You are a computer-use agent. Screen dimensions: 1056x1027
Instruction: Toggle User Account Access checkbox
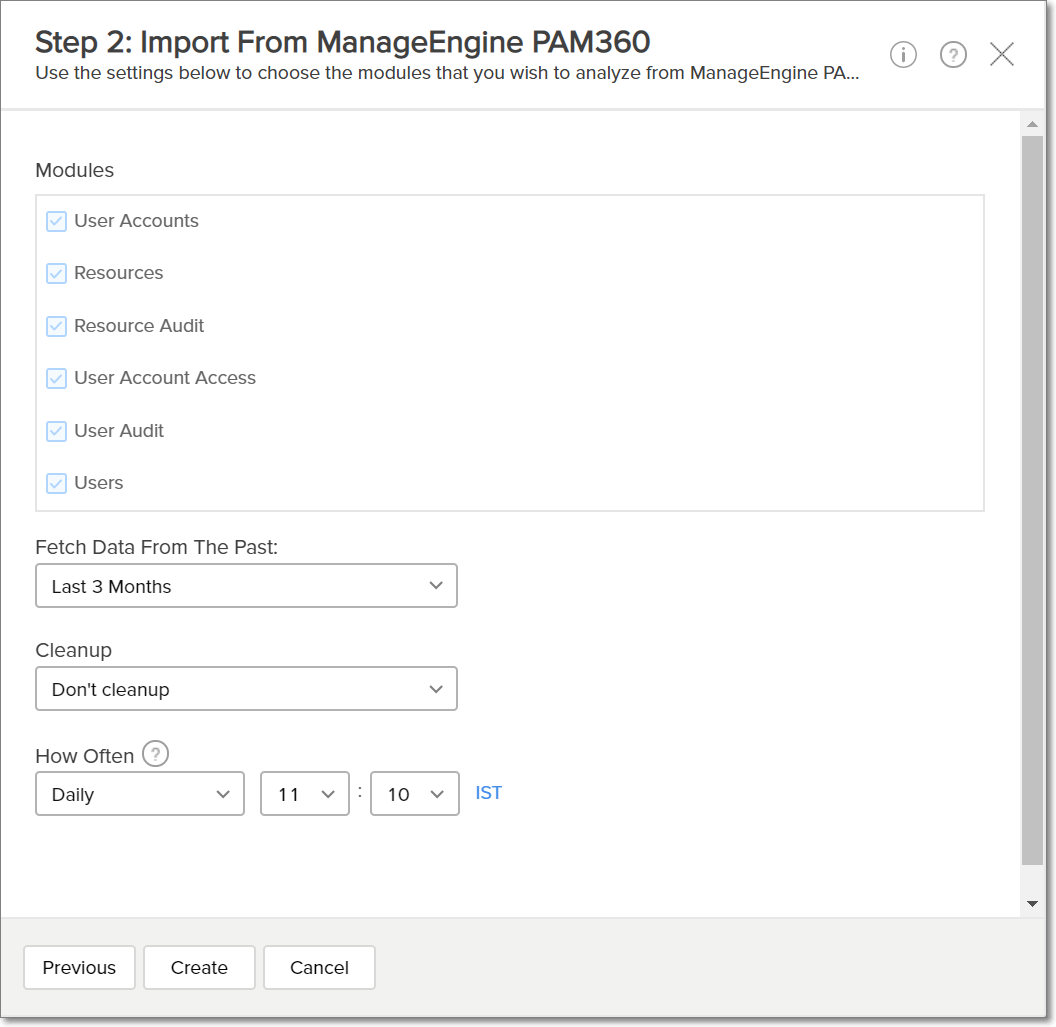coord(57,378)
